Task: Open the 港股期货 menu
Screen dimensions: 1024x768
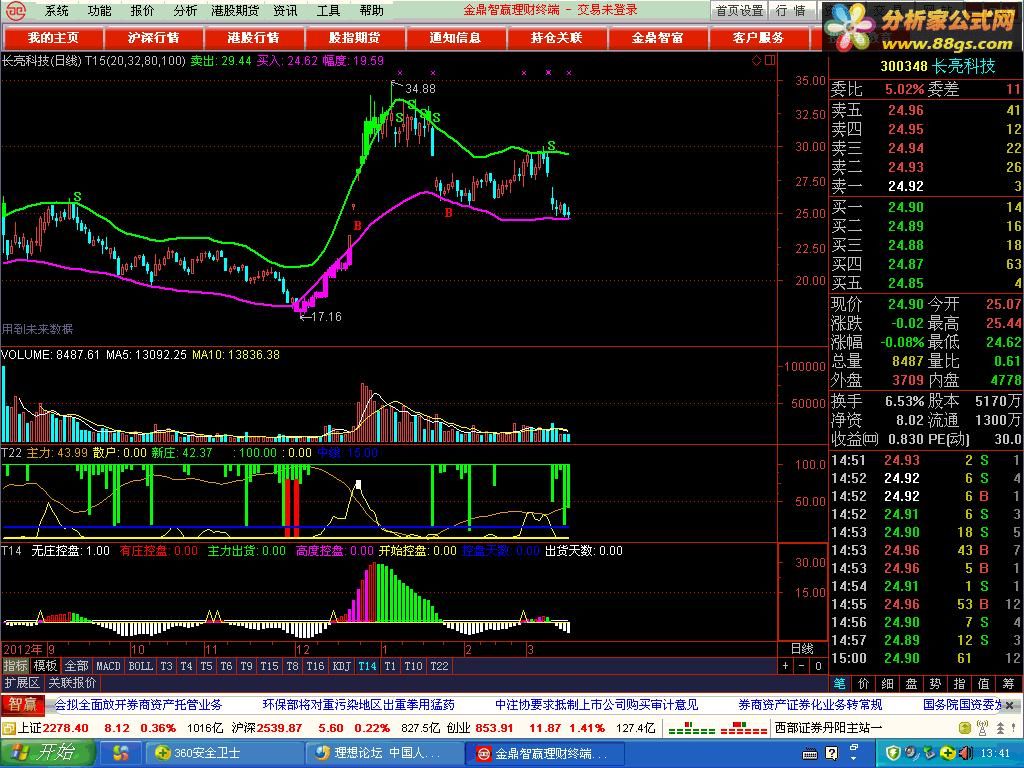Action: click(235, 10)
